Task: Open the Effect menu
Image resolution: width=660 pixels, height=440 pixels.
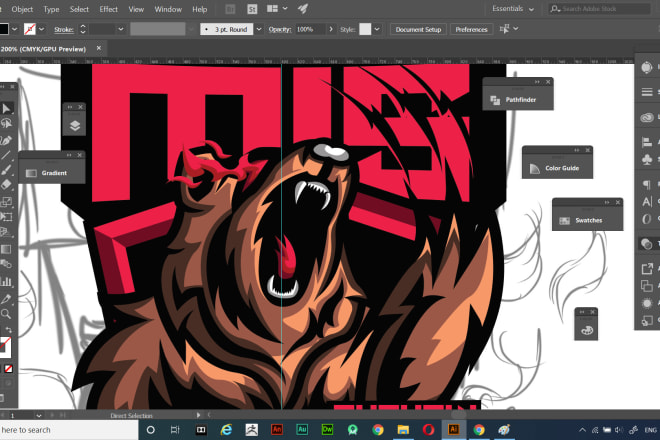Action: click(x=108, y=9)
